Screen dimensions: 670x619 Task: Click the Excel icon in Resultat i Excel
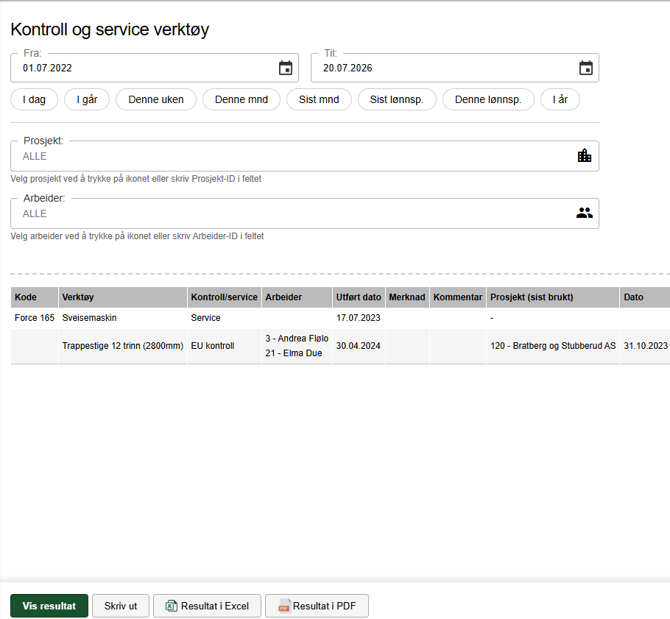pyautogui.click(x=171, y=606)
